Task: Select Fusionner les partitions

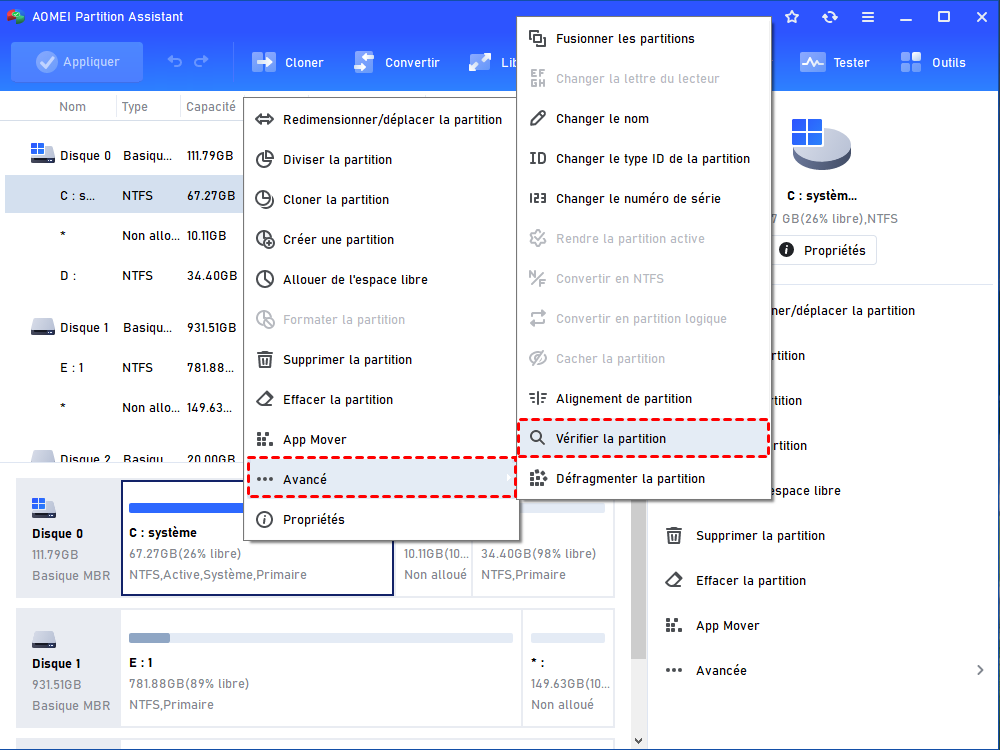Action: 643,39
